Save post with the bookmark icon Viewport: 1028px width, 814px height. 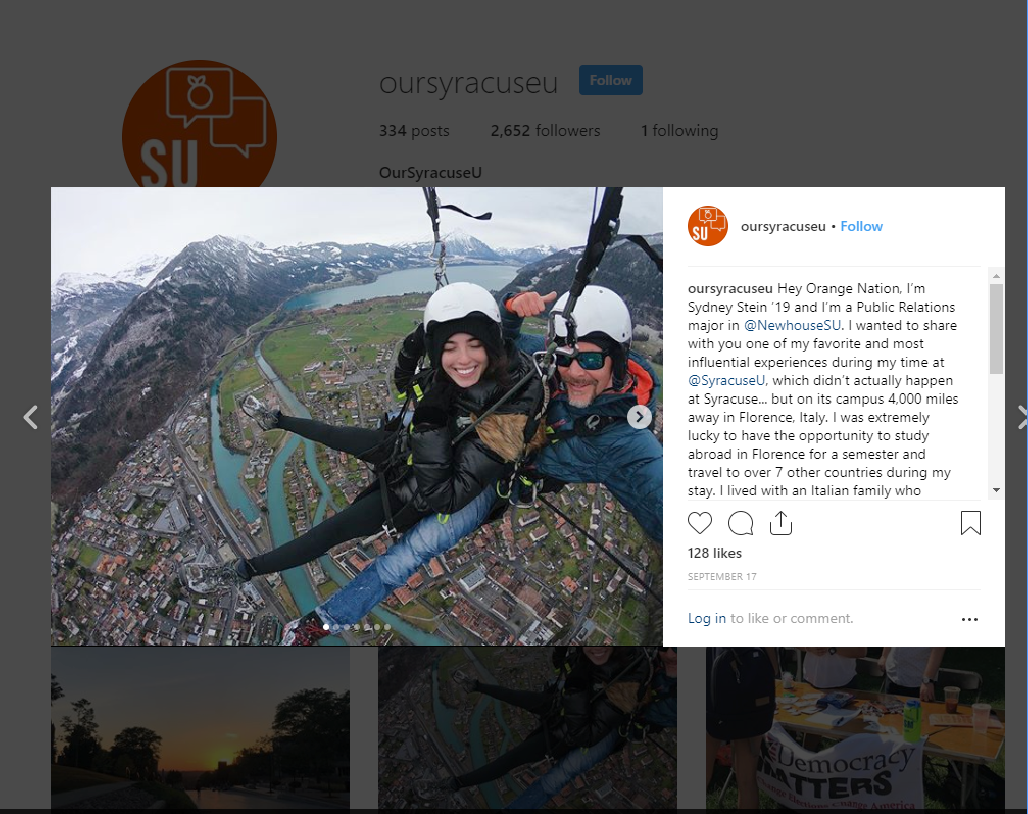click(970, 523)
